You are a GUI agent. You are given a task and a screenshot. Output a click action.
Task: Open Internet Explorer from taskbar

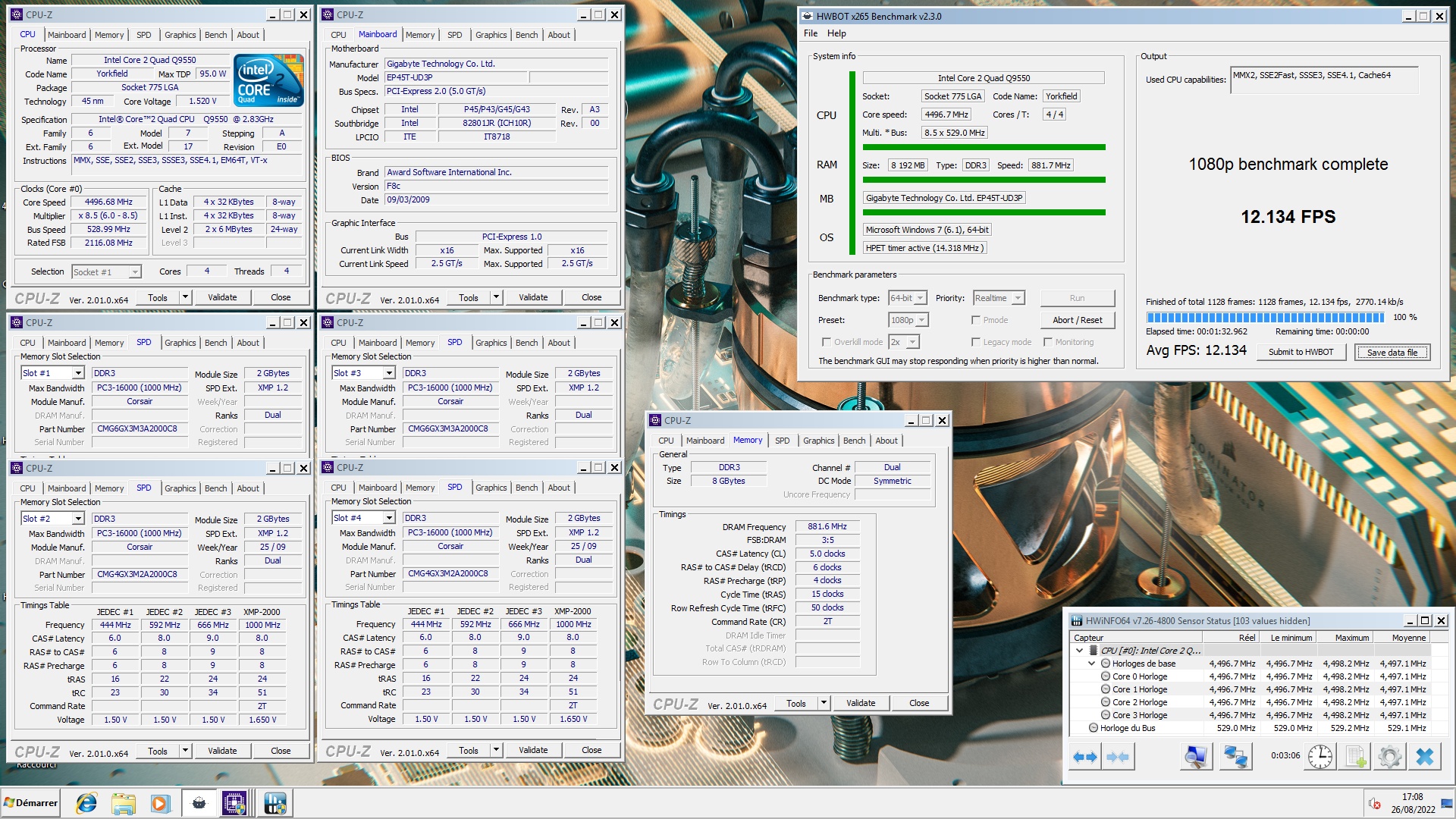tap(86, 803)
